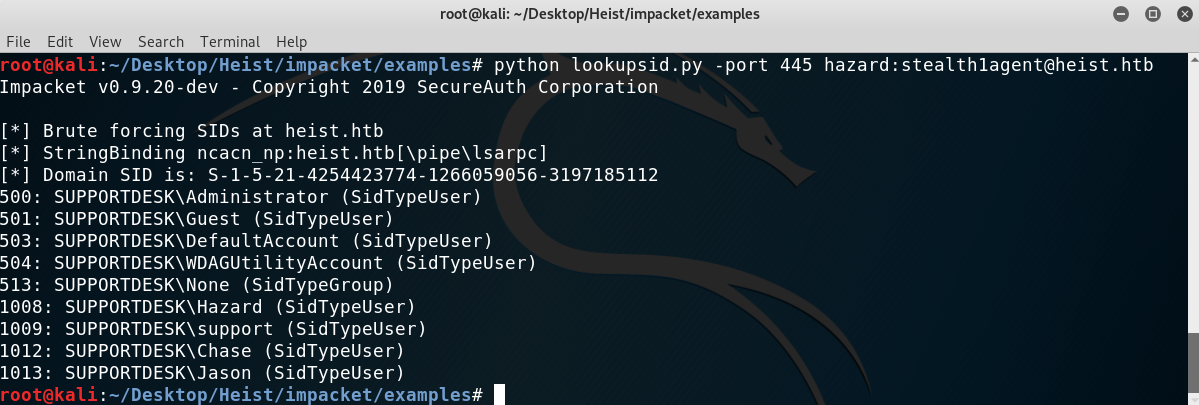Click the SUPPORTDESK\Jason output line

coord(202,373)
